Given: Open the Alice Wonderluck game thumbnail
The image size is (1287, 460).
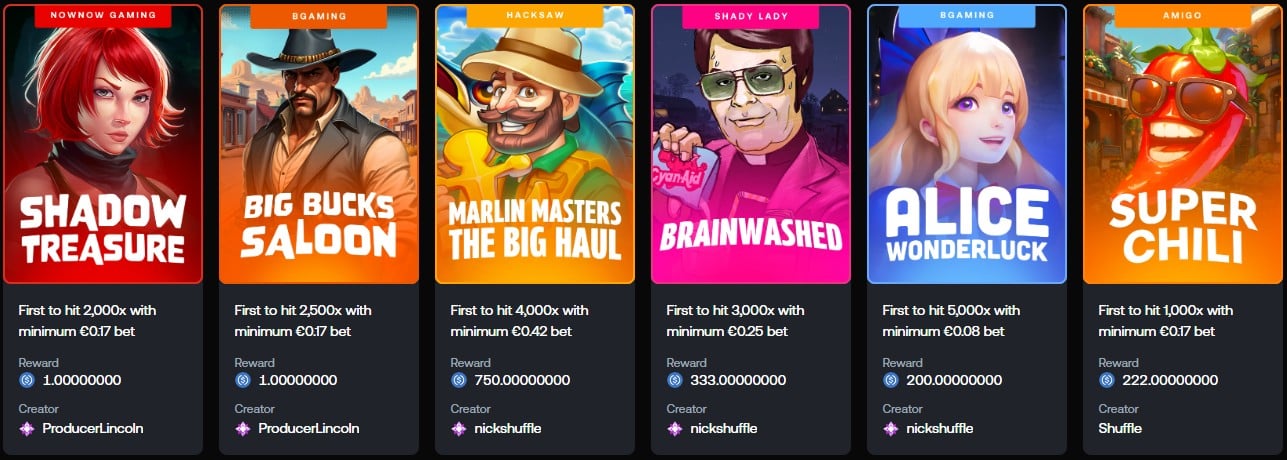Looking at the screenshot, I should tap(967, 144).
